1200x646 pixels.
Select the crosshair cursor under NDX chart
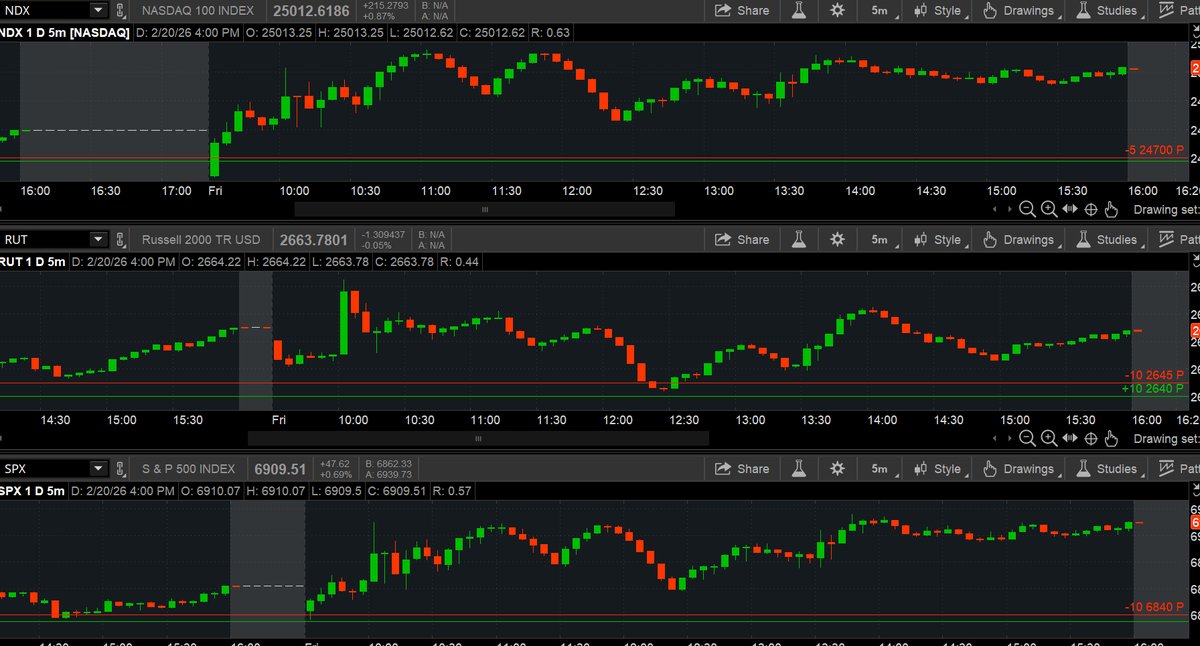(1091, 209)
